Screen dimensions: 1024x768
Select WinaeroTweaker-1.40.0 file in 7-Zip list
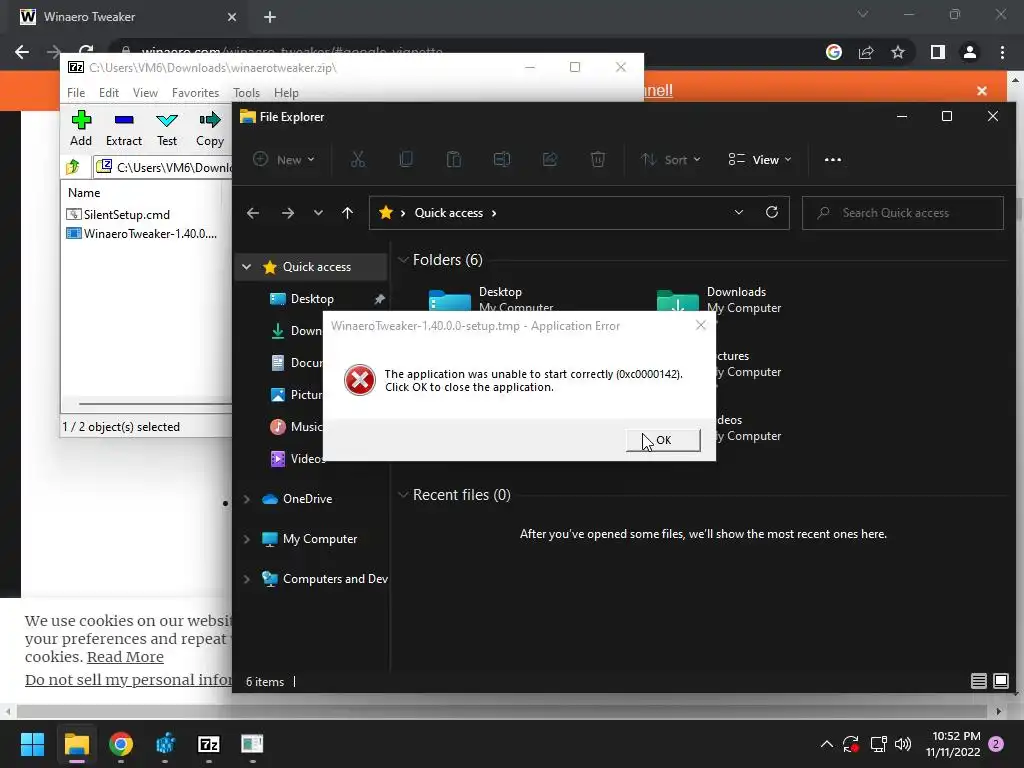click(x=142, y=233)
